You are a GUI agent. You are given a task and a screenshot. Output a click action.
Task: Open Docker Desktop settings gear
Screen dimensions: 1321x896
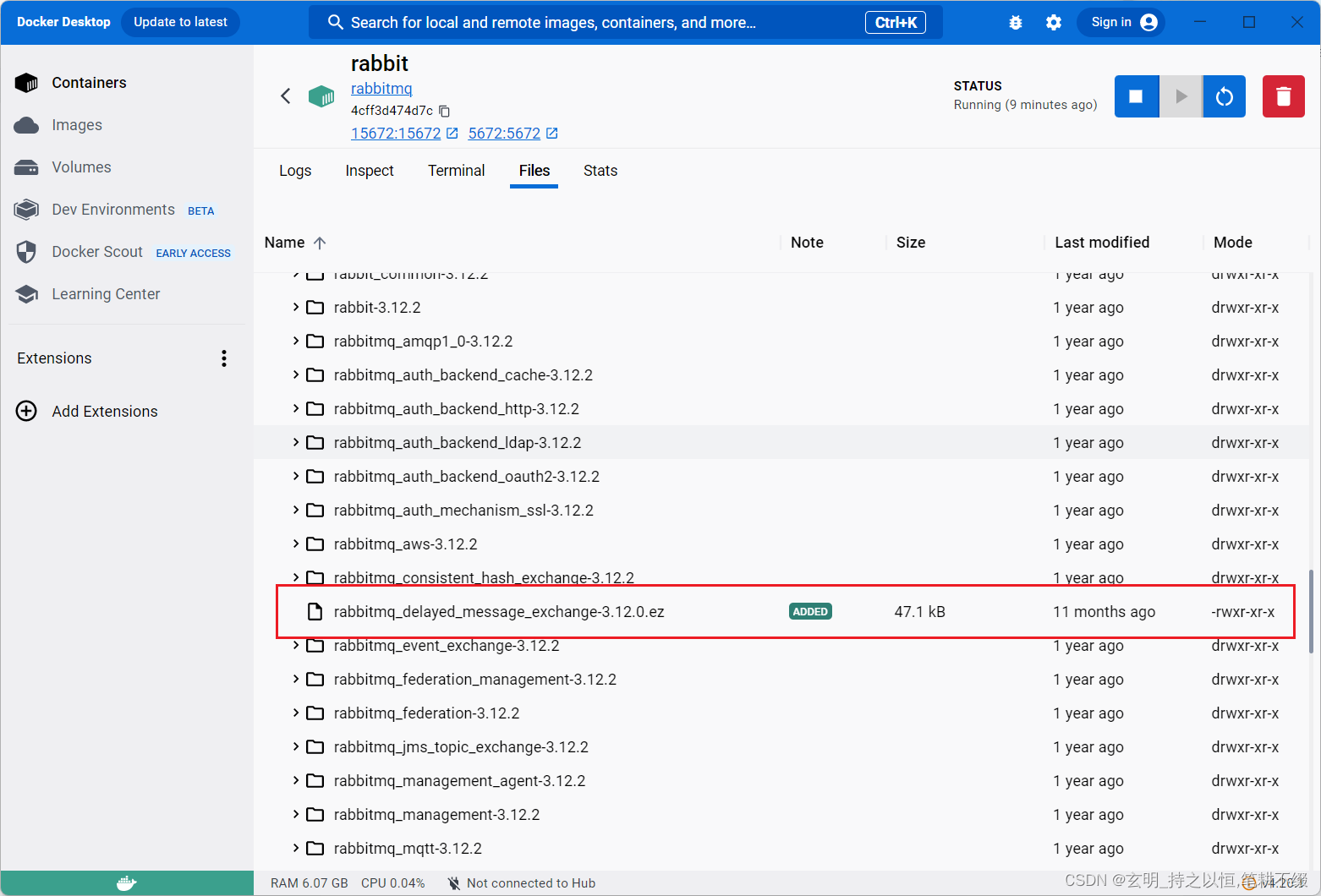click(x=1054, y=22)
